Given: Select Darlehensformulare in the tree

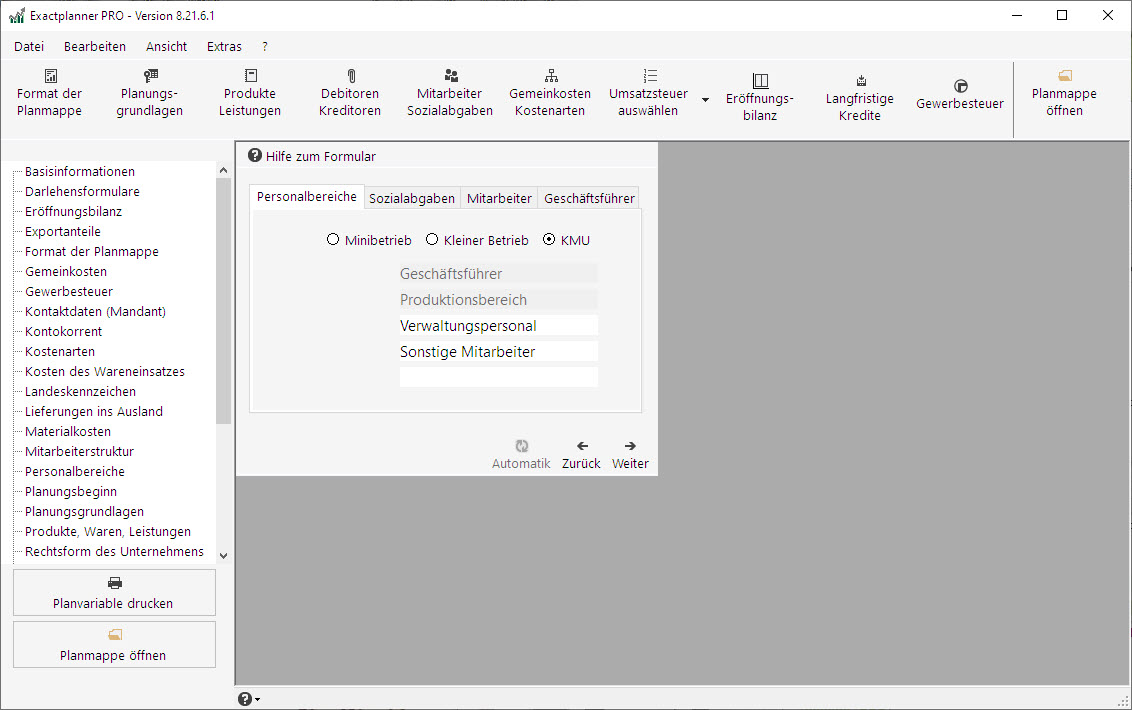Looking at the screenshot, I should [82, 191].
